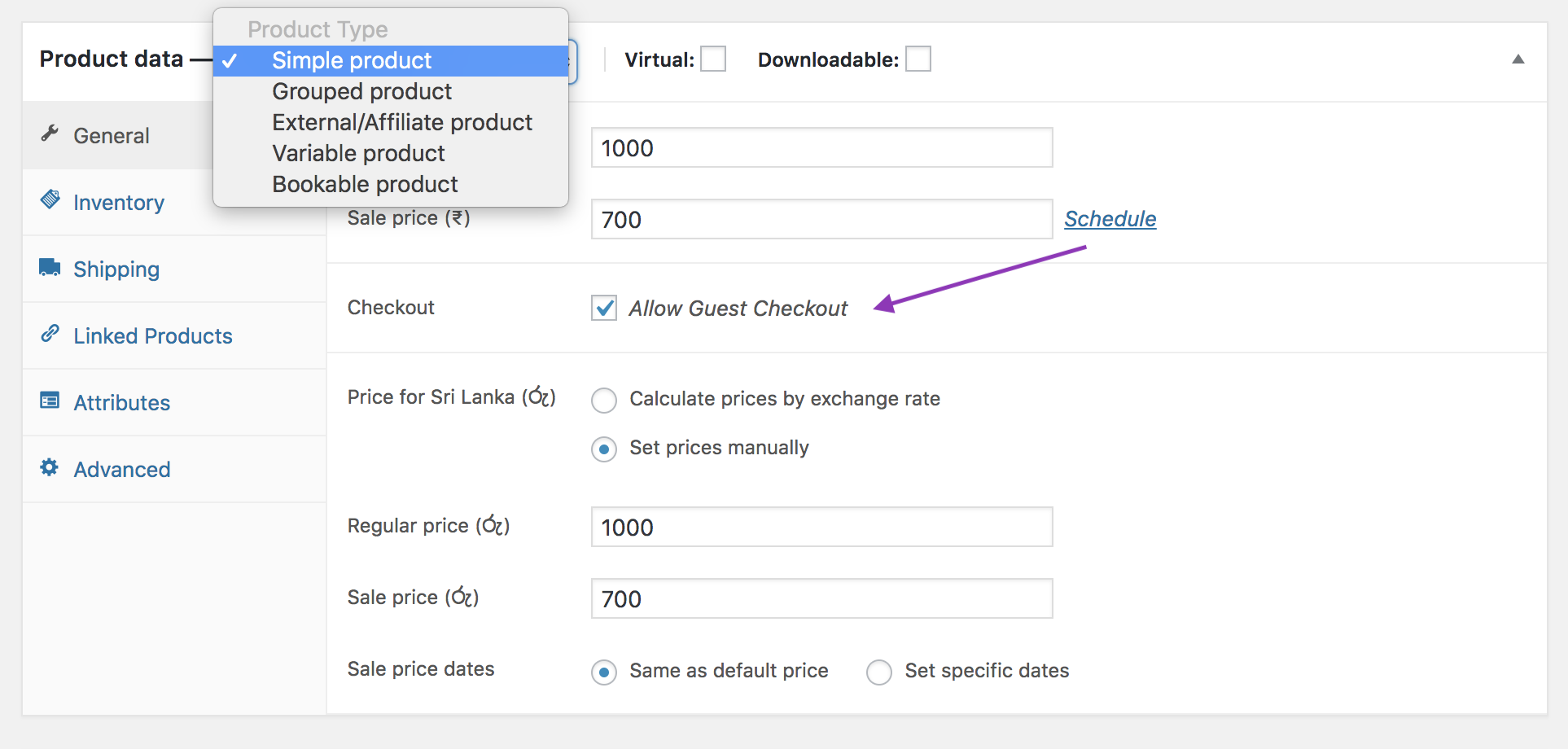Tick the Virtual checkbox
Viewport: 1568px width, 749px height.
click(x=713, y=59)
